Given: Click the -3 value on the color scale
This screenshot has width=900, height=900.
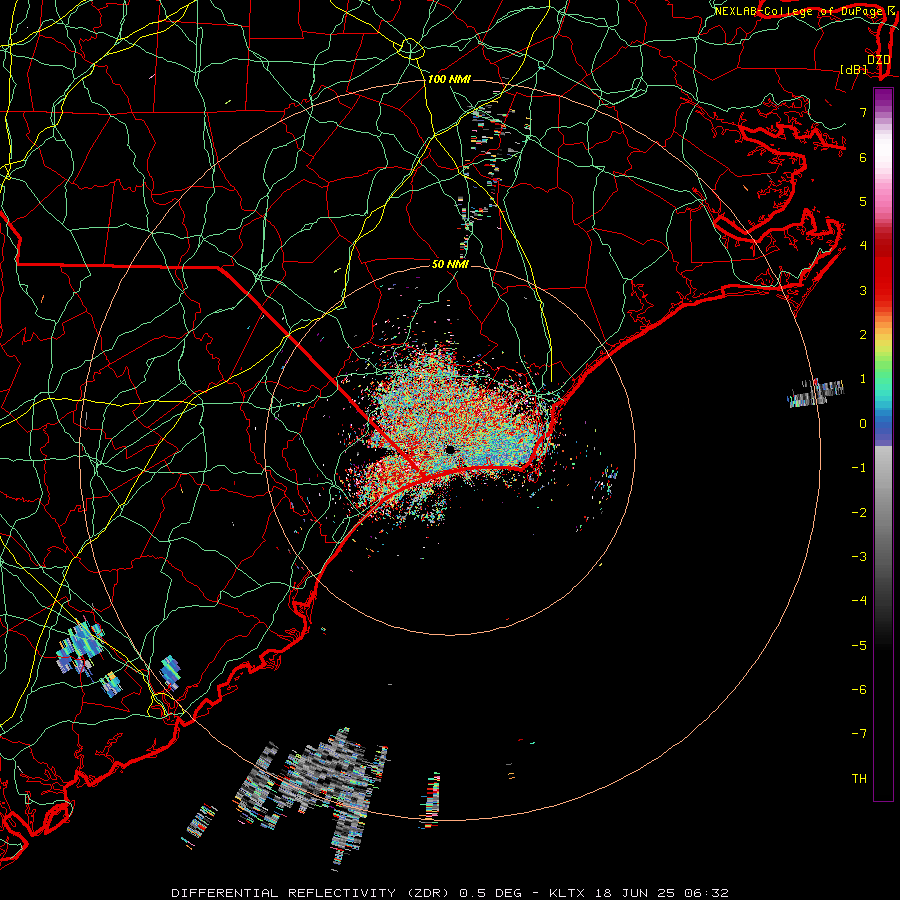Looking at the screenshot, I should point(859,557).
